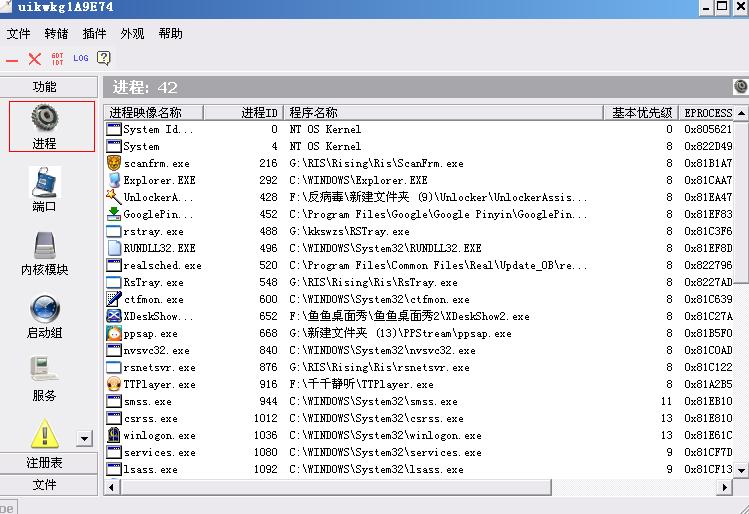Open the 帮助 menu

click(171, 33)
